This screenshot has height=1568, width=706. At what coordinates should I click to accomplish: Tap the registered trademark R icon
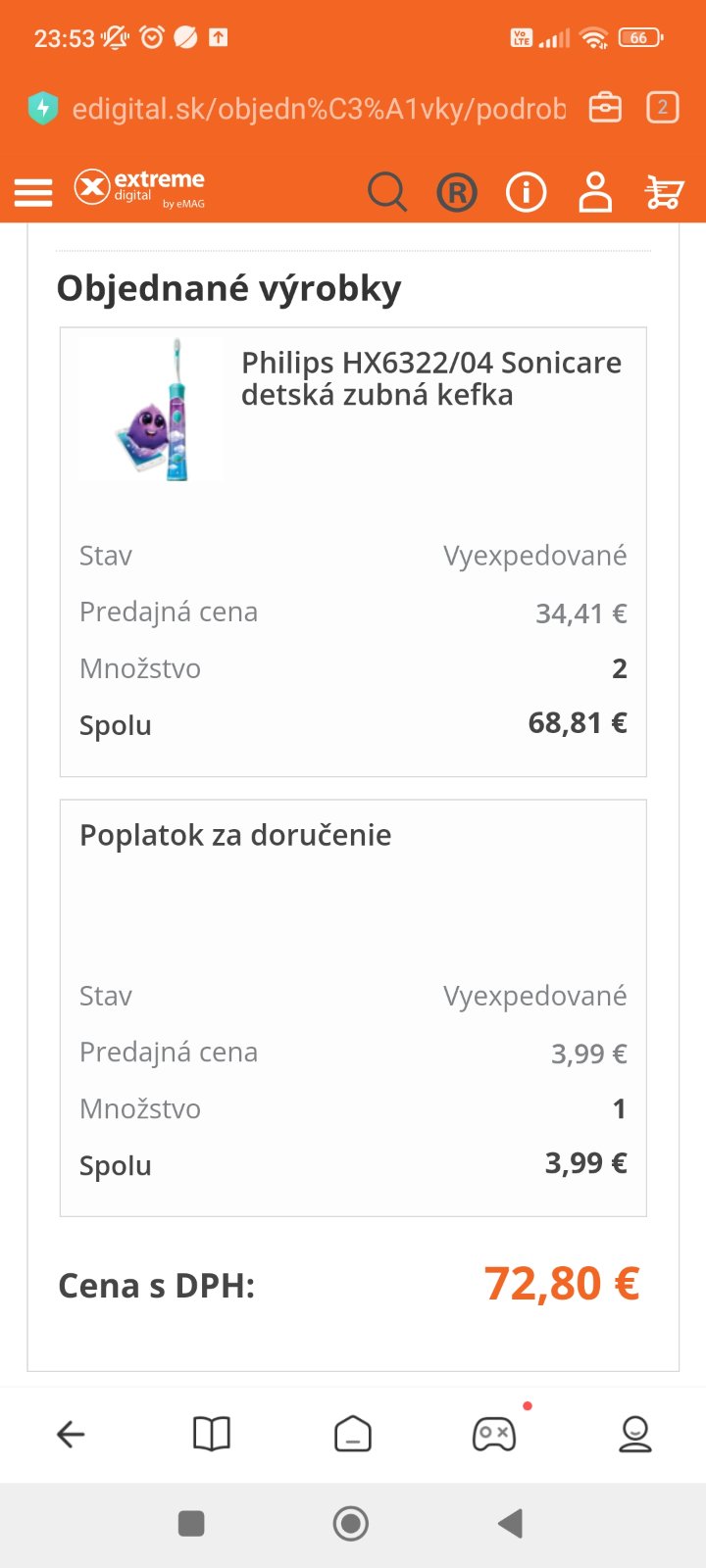457,193
